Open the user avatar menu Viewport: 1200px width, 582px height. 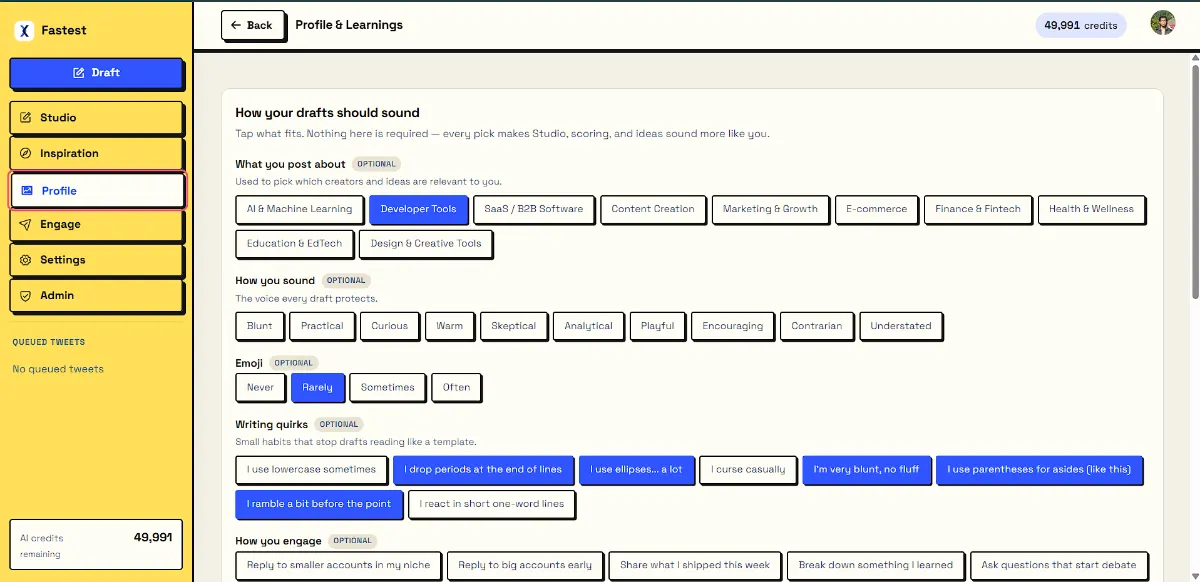point(1163,24)
